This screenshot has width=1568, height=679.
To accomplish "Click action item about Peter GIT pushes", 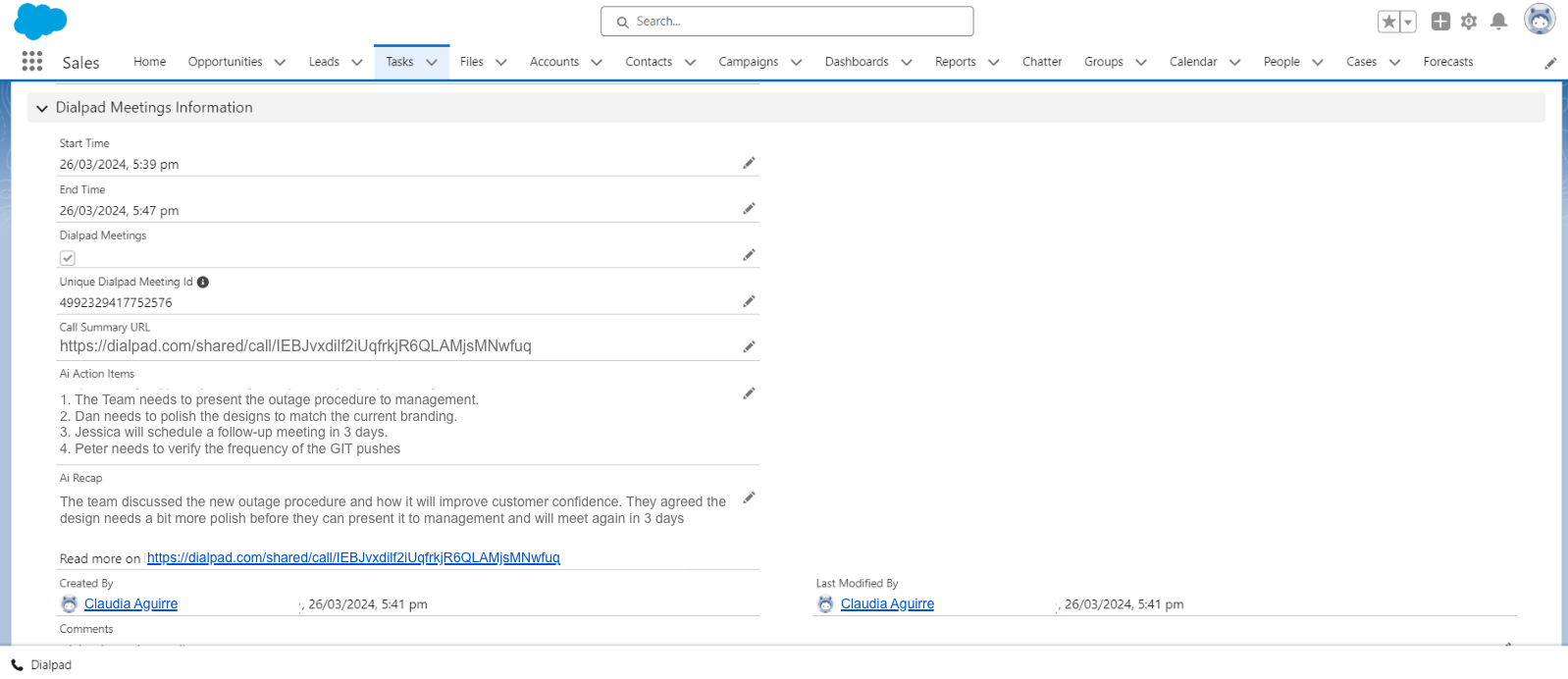I will tap(231, 449).
